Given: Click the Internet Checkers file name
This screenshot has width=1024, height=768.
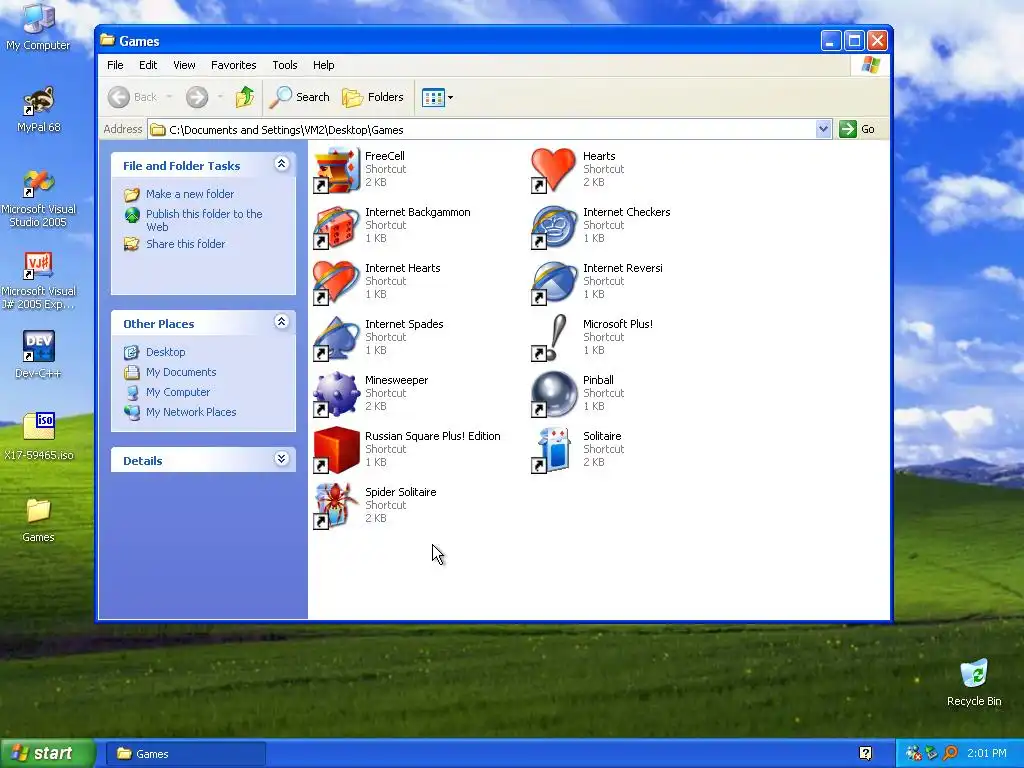Looking at the screenshot, I should pos(626,212).
